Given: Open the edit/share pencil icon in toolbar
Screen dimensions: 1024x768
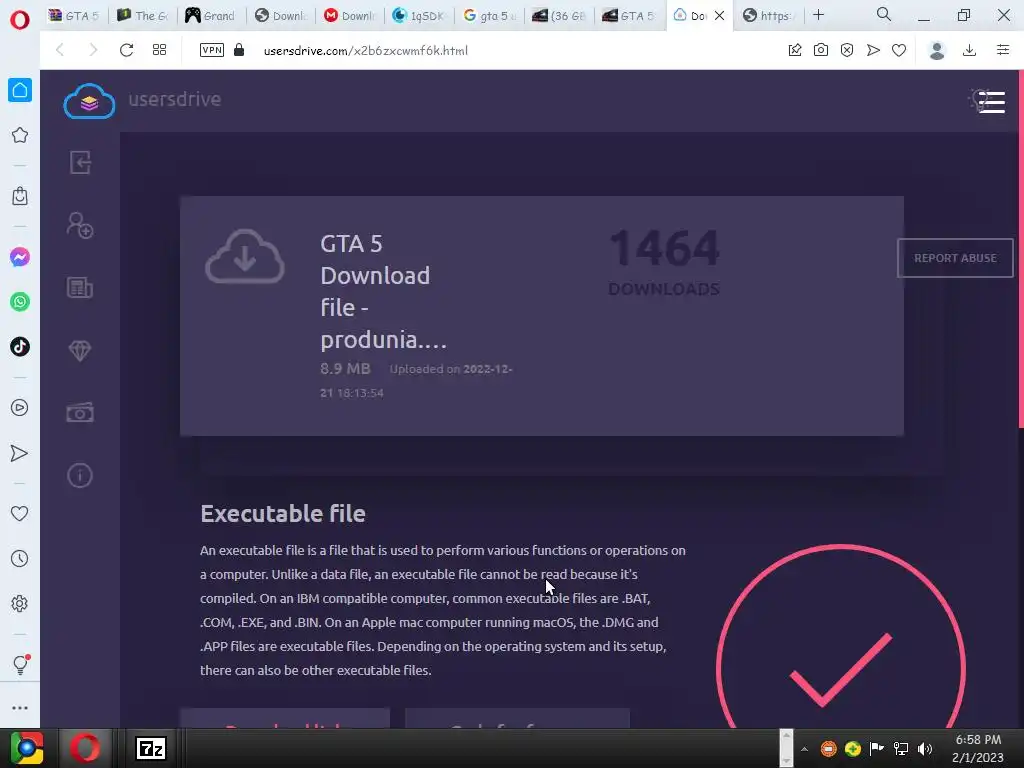Looking at the screenshot, I should pyautogui.click(x=795, y=50).
